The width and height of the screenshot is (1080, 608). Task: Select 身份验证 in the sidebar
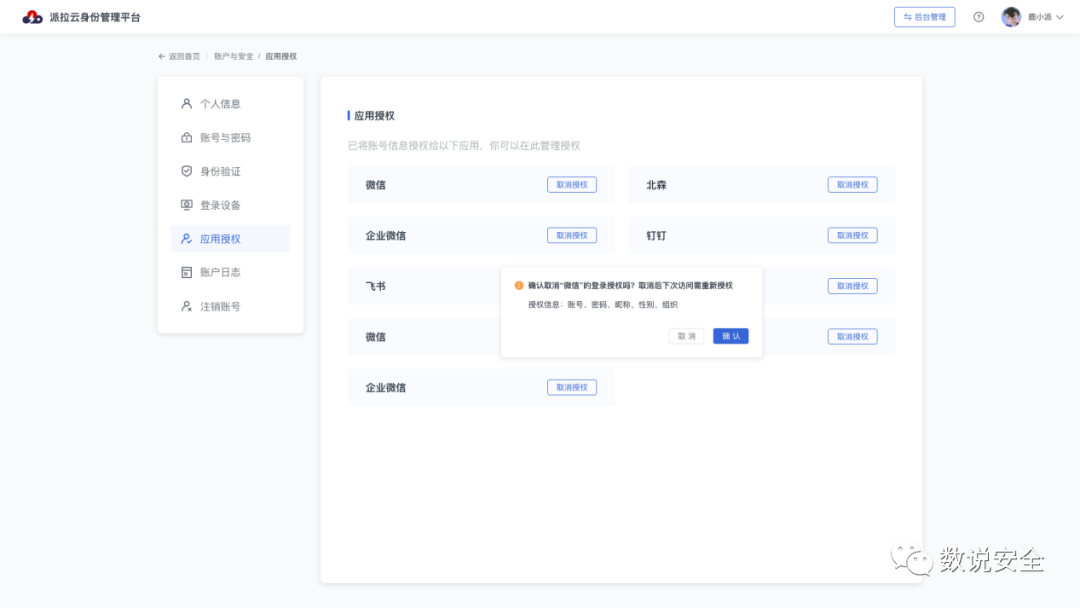pyautogui.click(x=230, y=171)
